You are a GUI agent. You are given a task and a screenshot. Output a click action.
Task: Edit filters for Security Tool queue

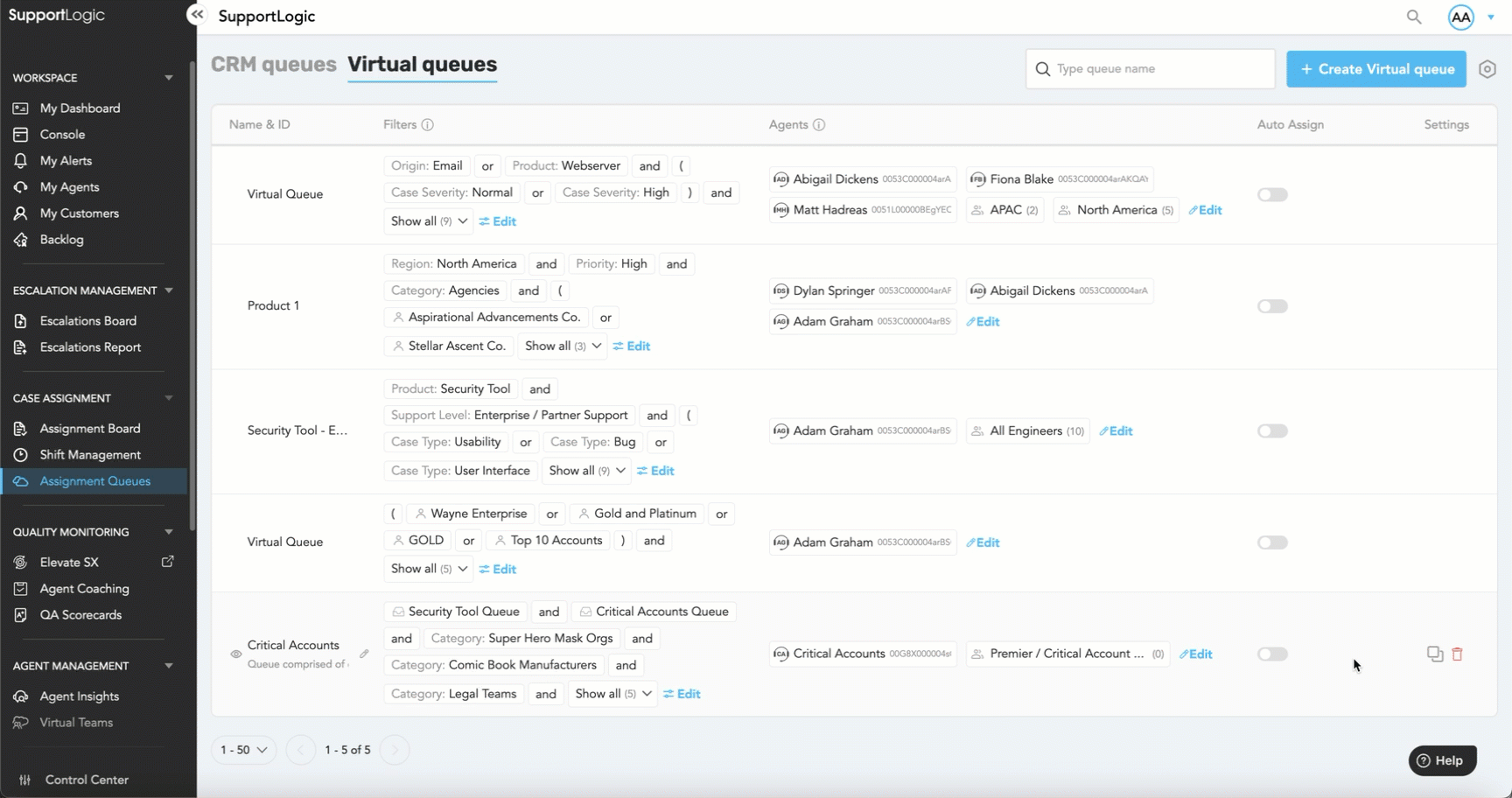pyautogui.click(x=655, y=471)
